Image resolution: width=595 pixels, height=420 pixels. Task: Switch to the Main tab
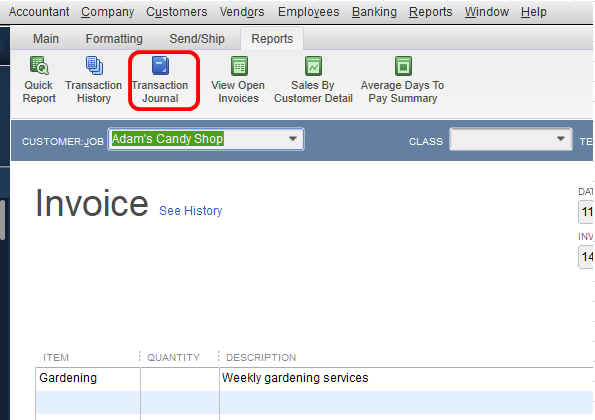point(46,39)
